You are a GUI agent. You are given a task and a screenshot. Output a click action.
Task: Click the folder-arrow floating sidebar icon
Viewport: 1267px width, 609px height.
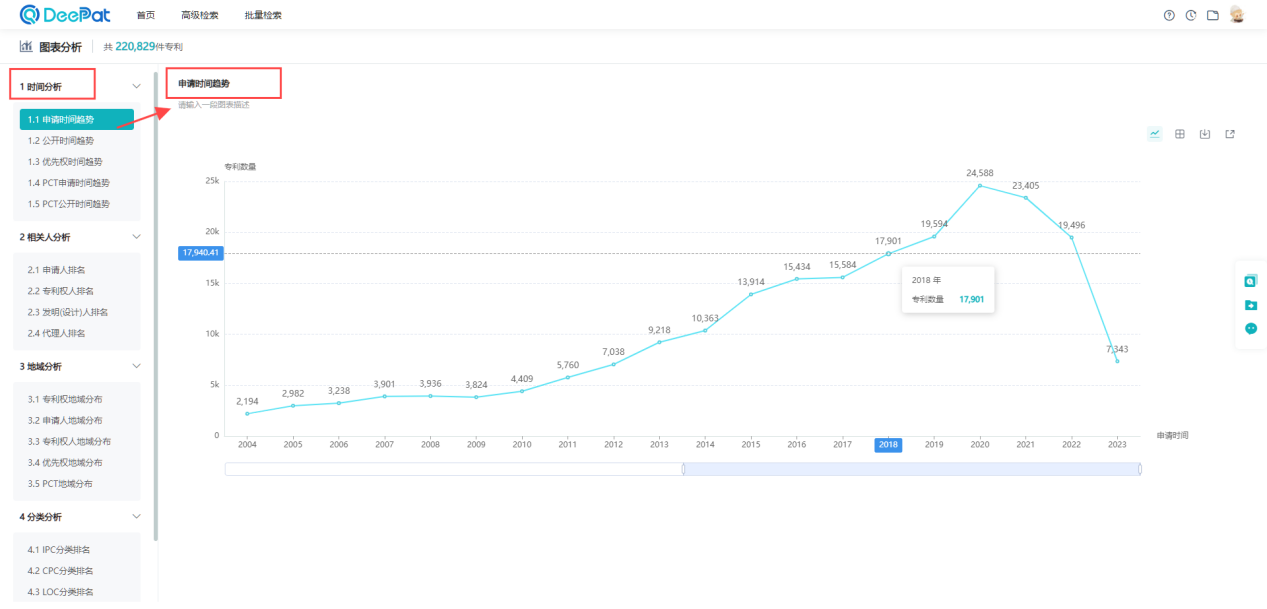1251,305
